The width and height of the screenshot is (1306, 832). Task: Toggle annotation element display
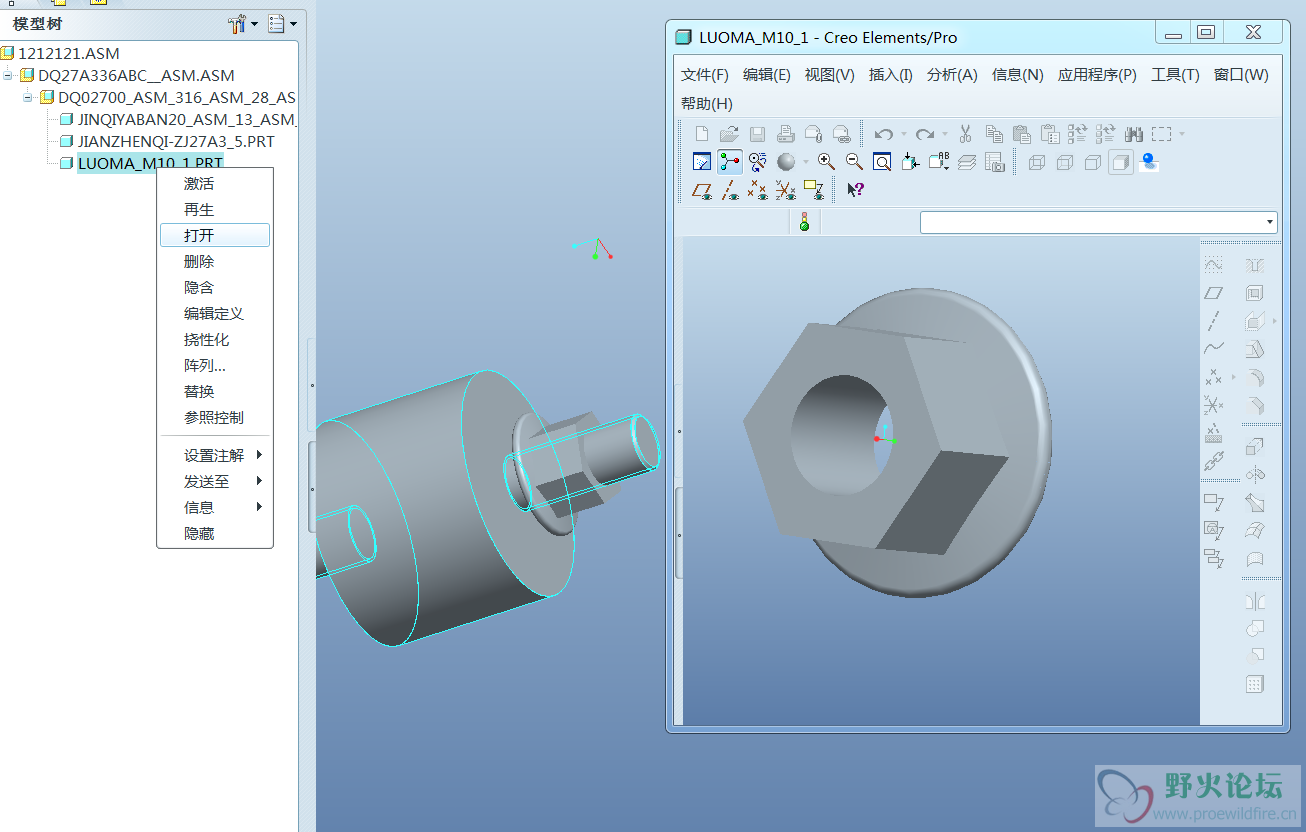[x=813, y=189]
